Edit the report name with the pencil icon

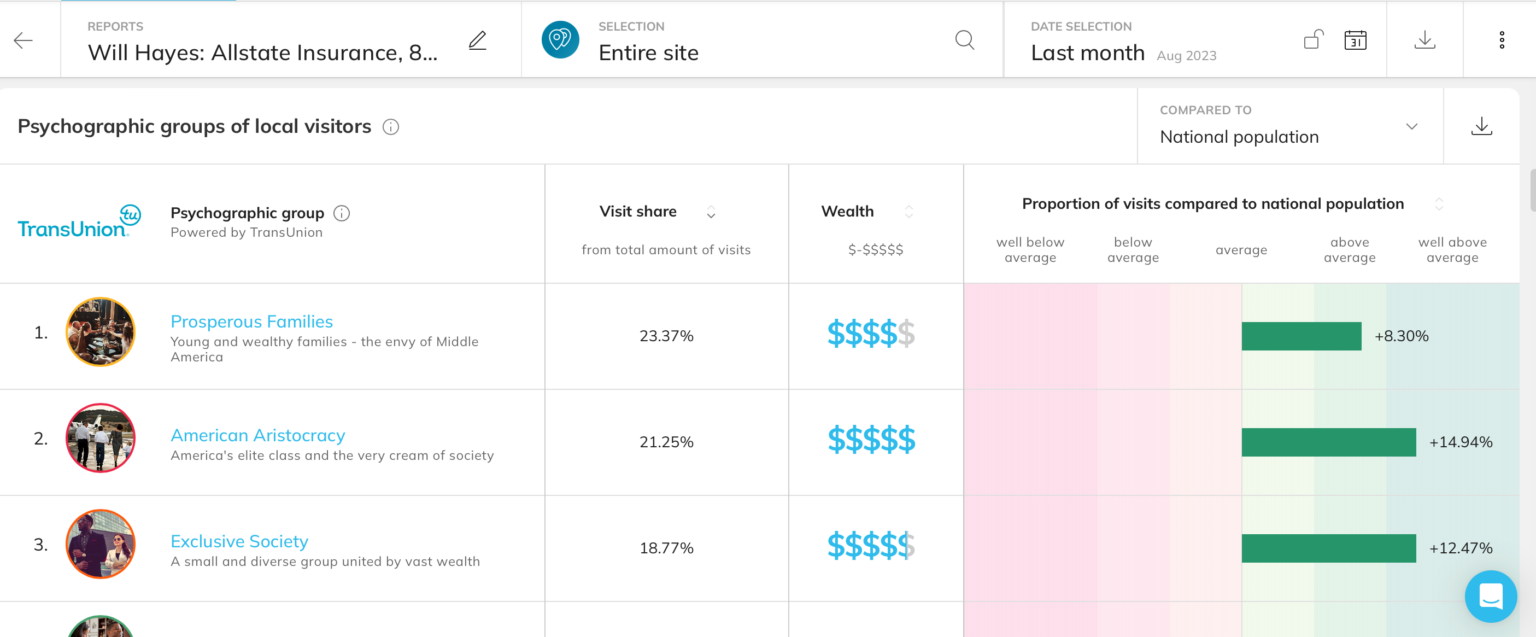tap(477, 40)
